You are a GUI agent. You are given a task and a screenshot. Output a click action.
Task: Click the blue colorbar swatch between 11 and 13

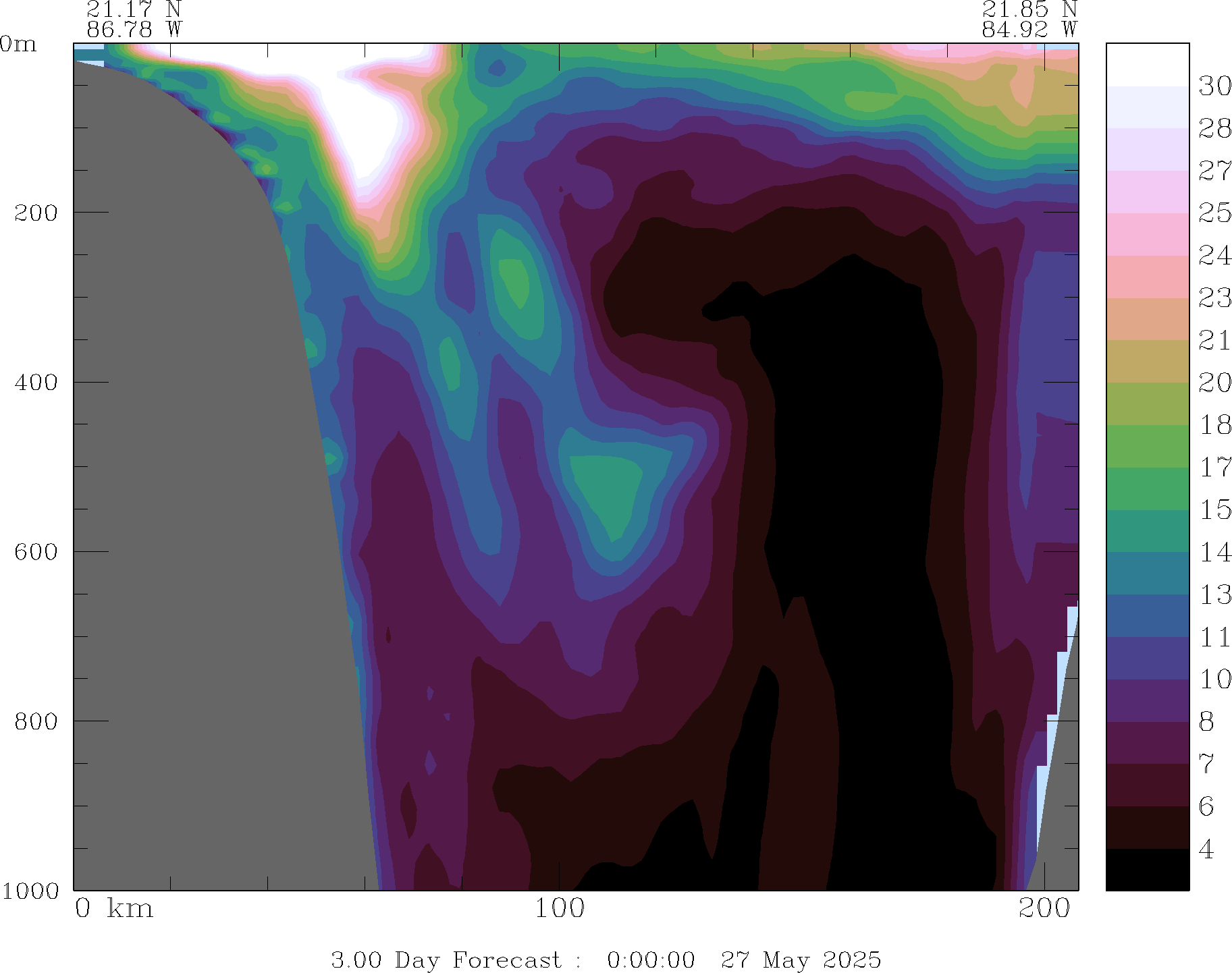pyautogui.click(x=1147, y=615)
